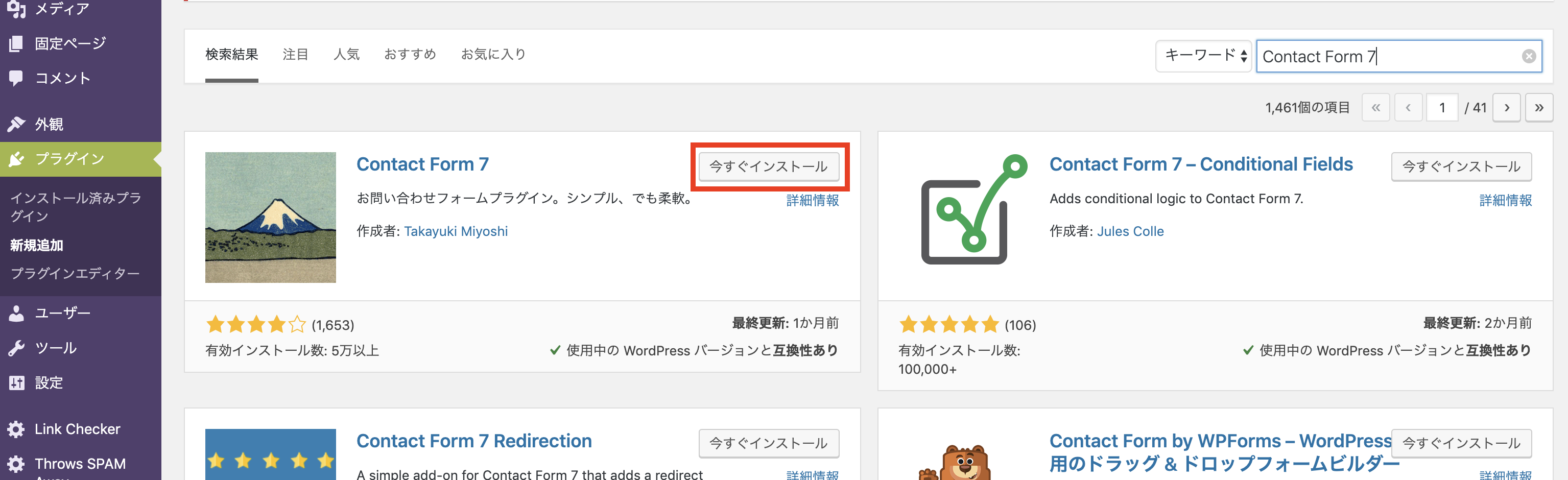
Task: Open the Contact Form 7 title link
Action: click(x=422, y=164)
